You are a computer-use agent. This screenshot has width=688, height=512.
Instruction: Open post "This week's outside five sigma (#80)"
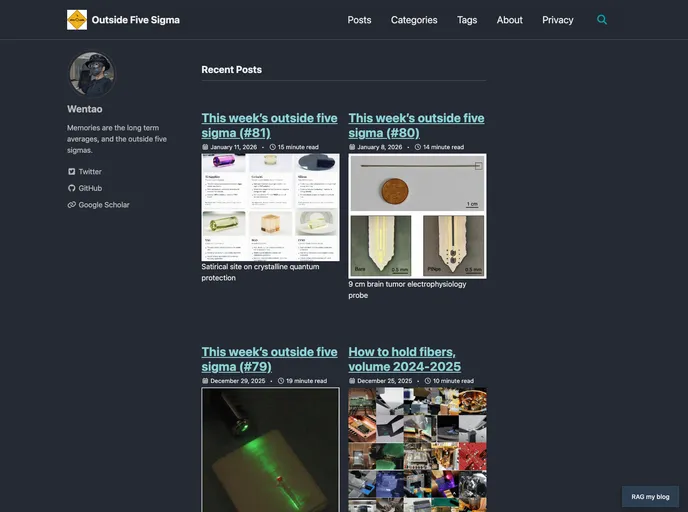416,125
